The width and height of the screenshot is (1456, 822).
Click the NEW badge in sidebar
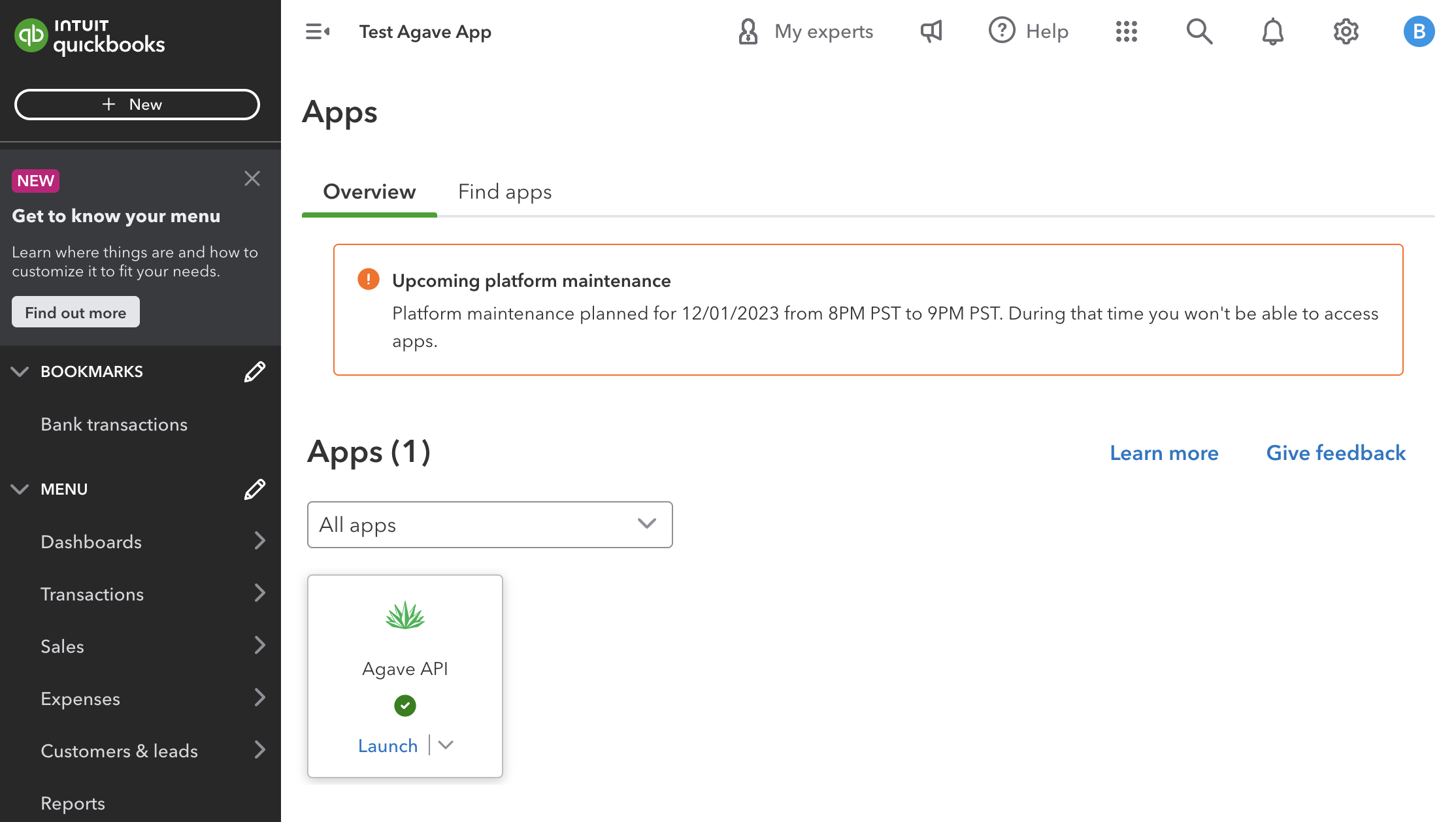[x=36, y=181]
